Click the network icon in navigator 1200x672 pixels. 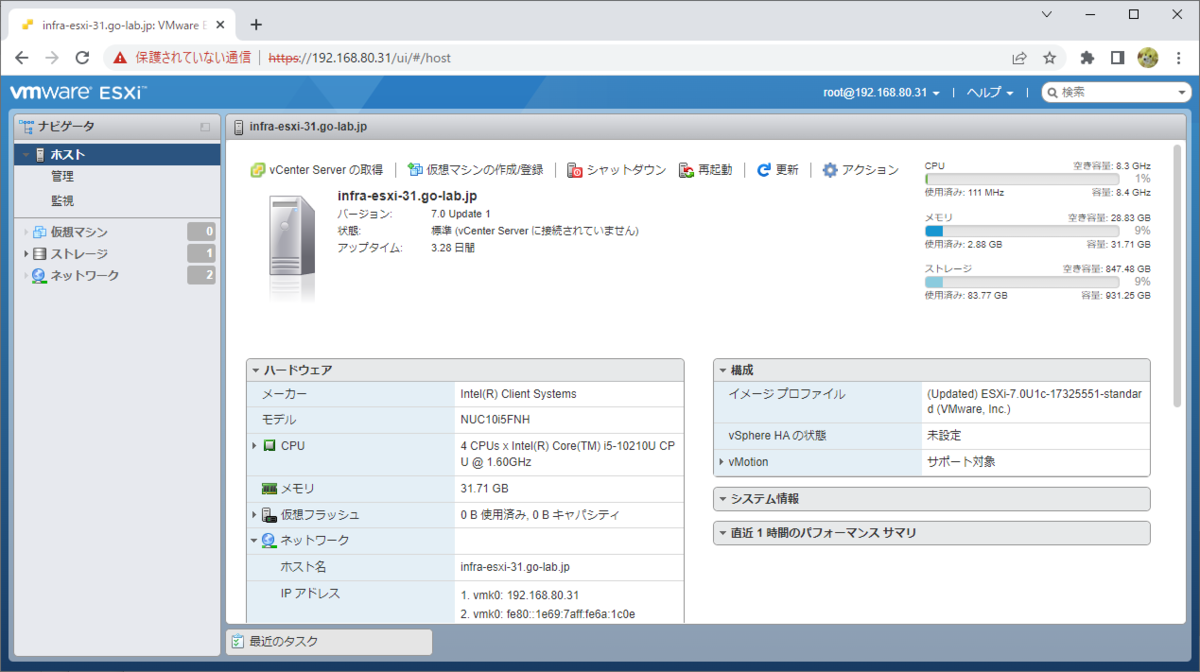pos(40,275)
